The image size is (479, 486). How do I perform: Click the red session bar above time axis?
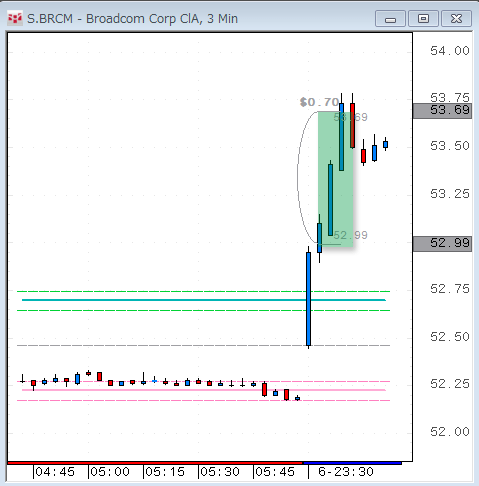coord(155,463)
